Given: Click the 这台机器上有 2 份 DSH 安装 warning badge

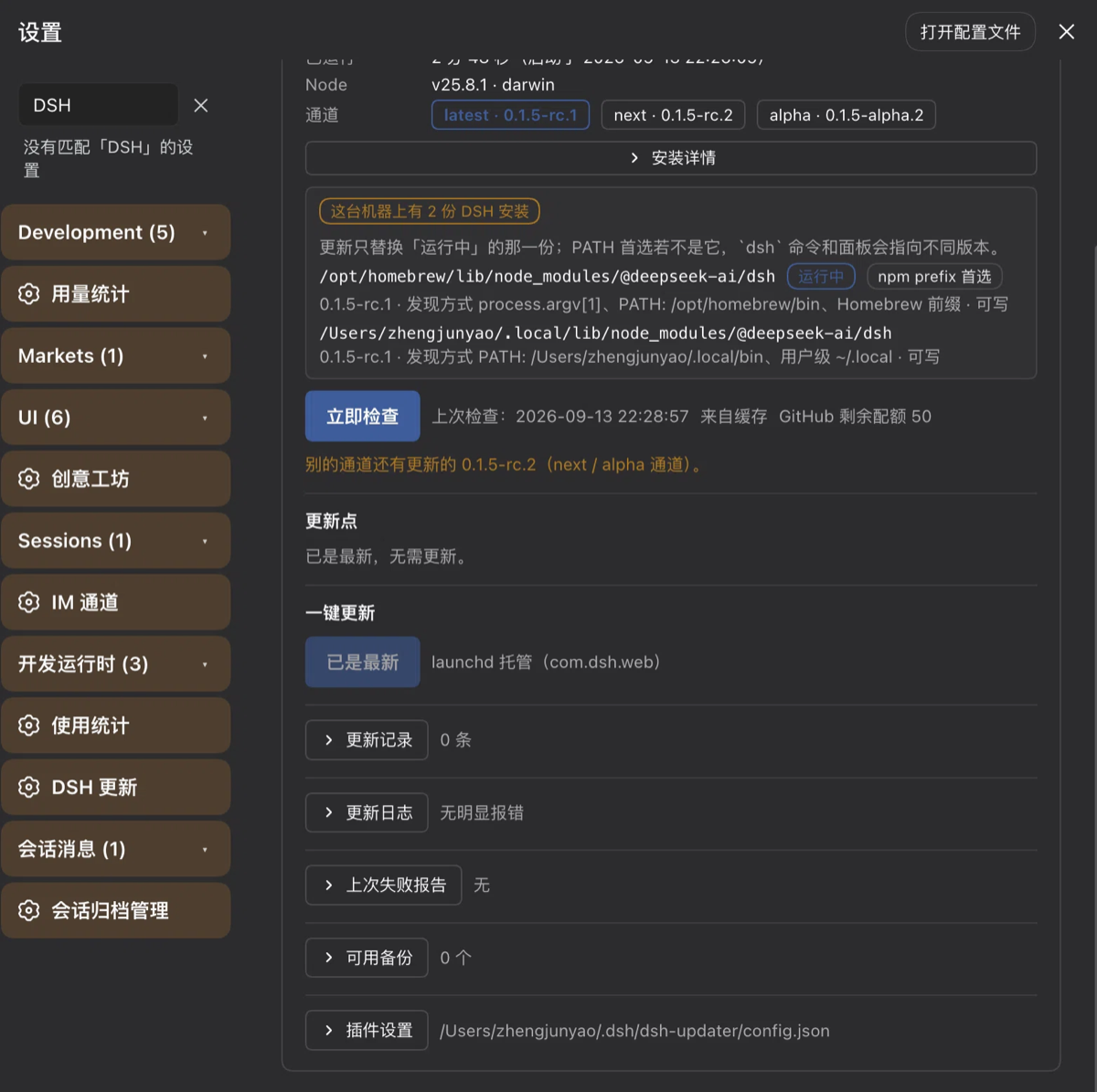Looking at the screenshot, I should coord(430,211).
